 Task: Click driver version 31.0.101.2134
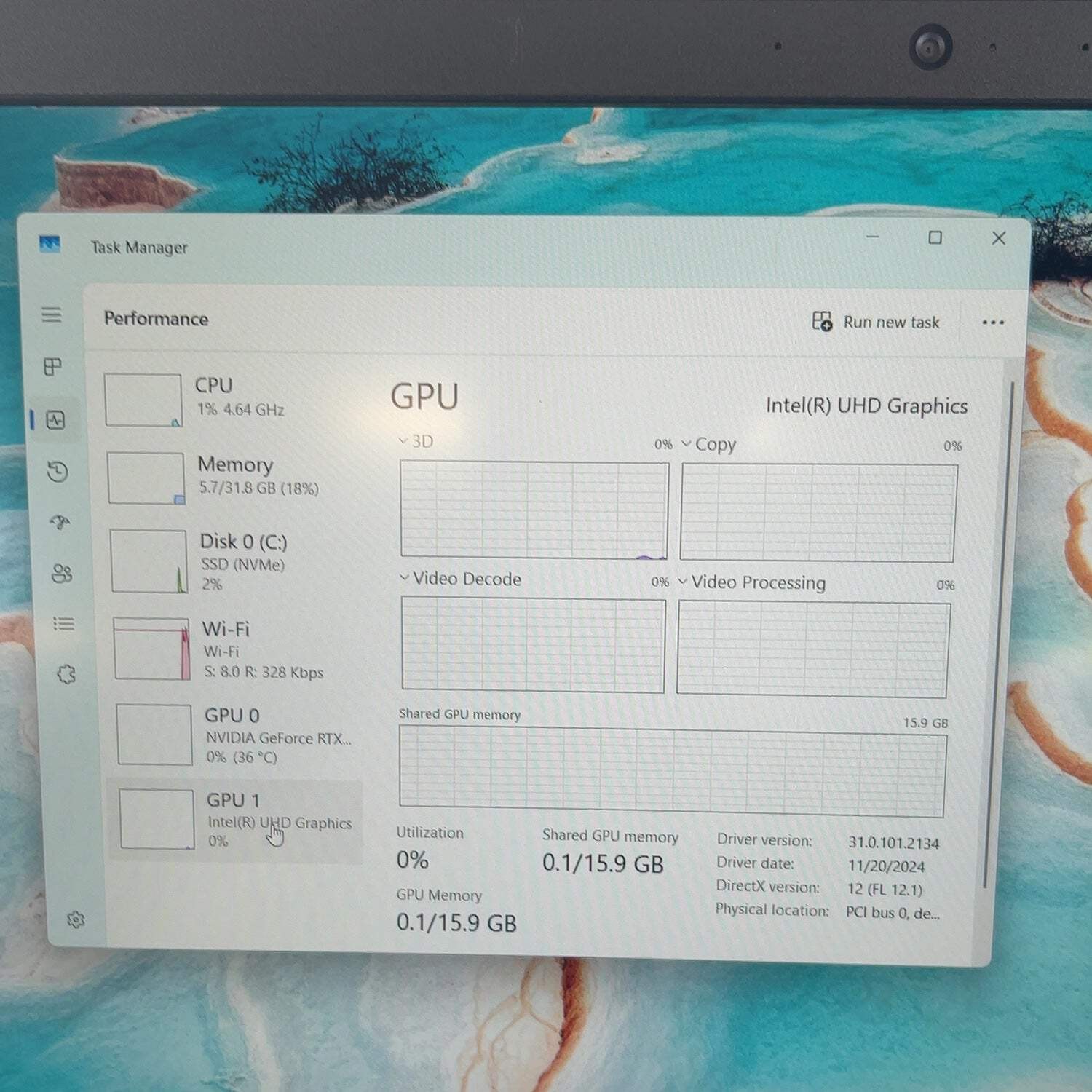(x=894, y=843)
